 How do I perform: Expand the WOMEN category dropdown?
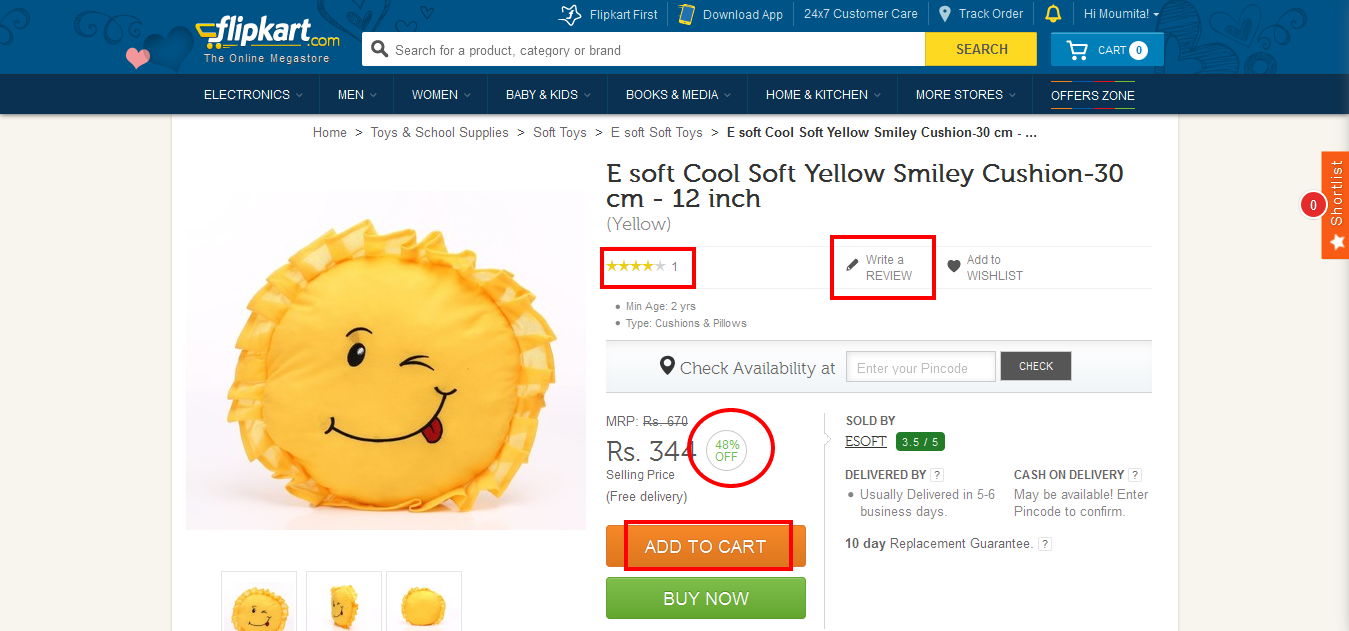click(x=439, y=94)
